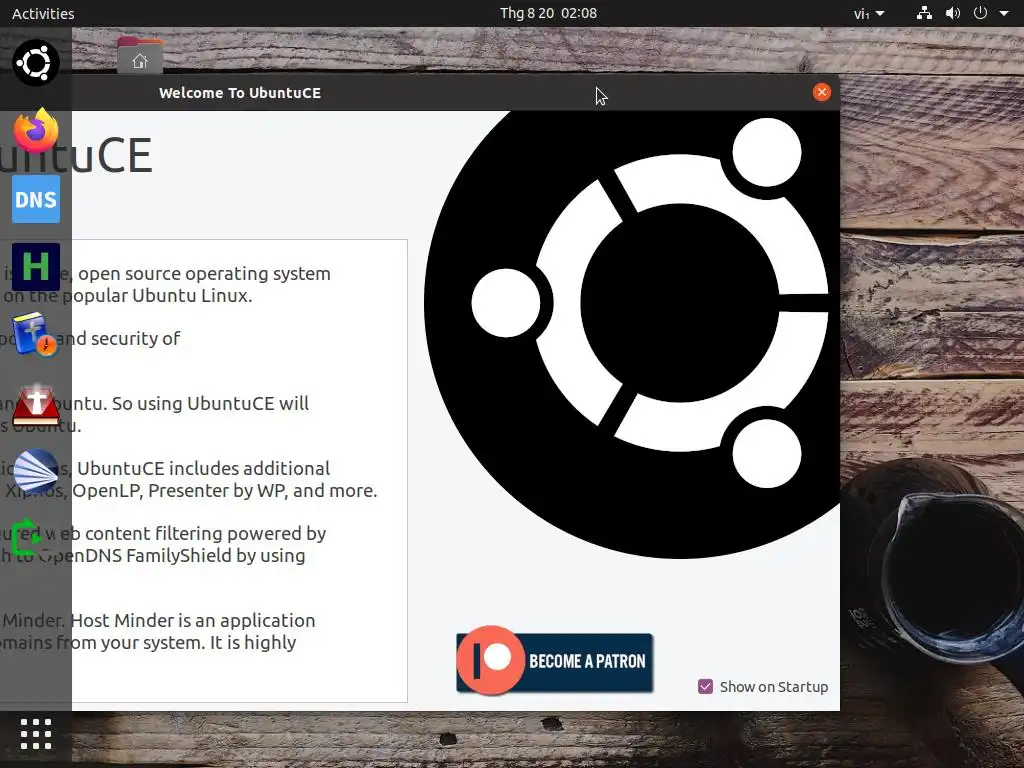Open the vi input language dropdown
Image resolution: width=1024 pixels, height=768 pixels.
pos(869,13)
